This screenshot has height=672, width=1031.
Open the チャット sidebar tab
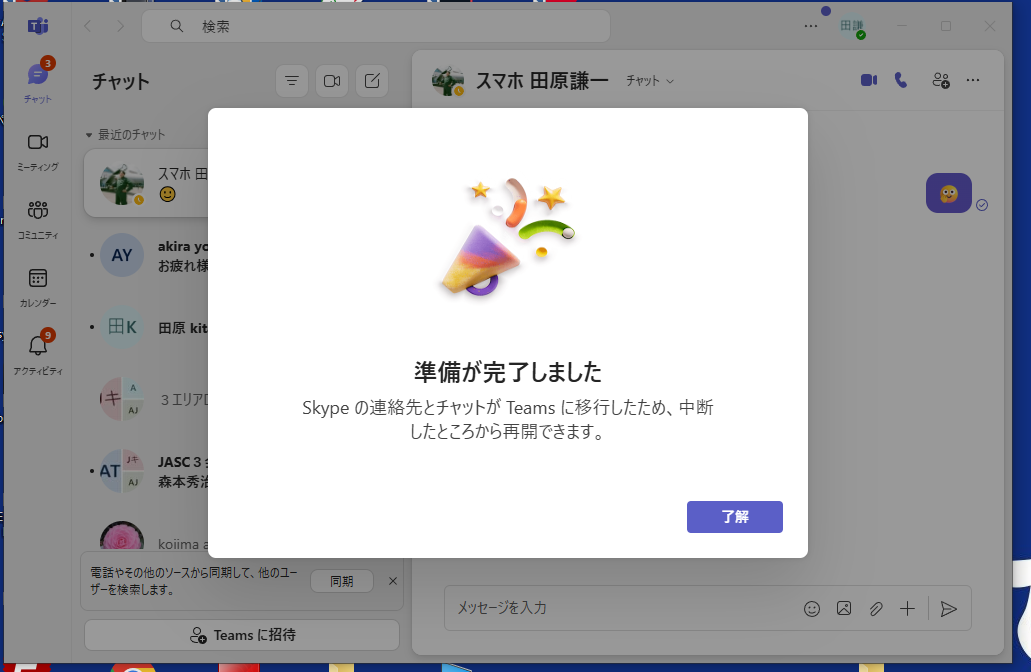(x=37, y=82)
